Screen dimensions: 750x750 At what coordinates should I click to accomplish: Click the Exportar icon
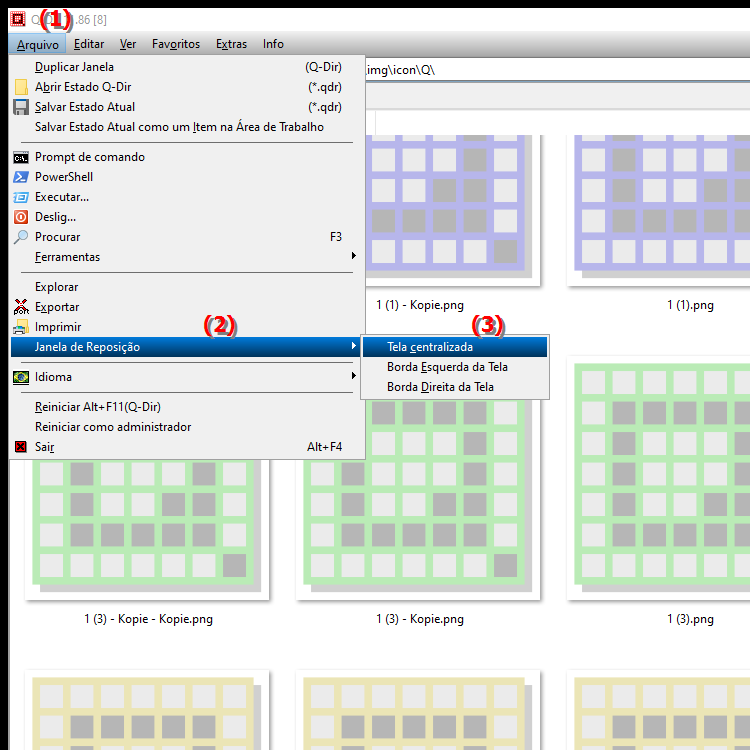click(21, 307)
